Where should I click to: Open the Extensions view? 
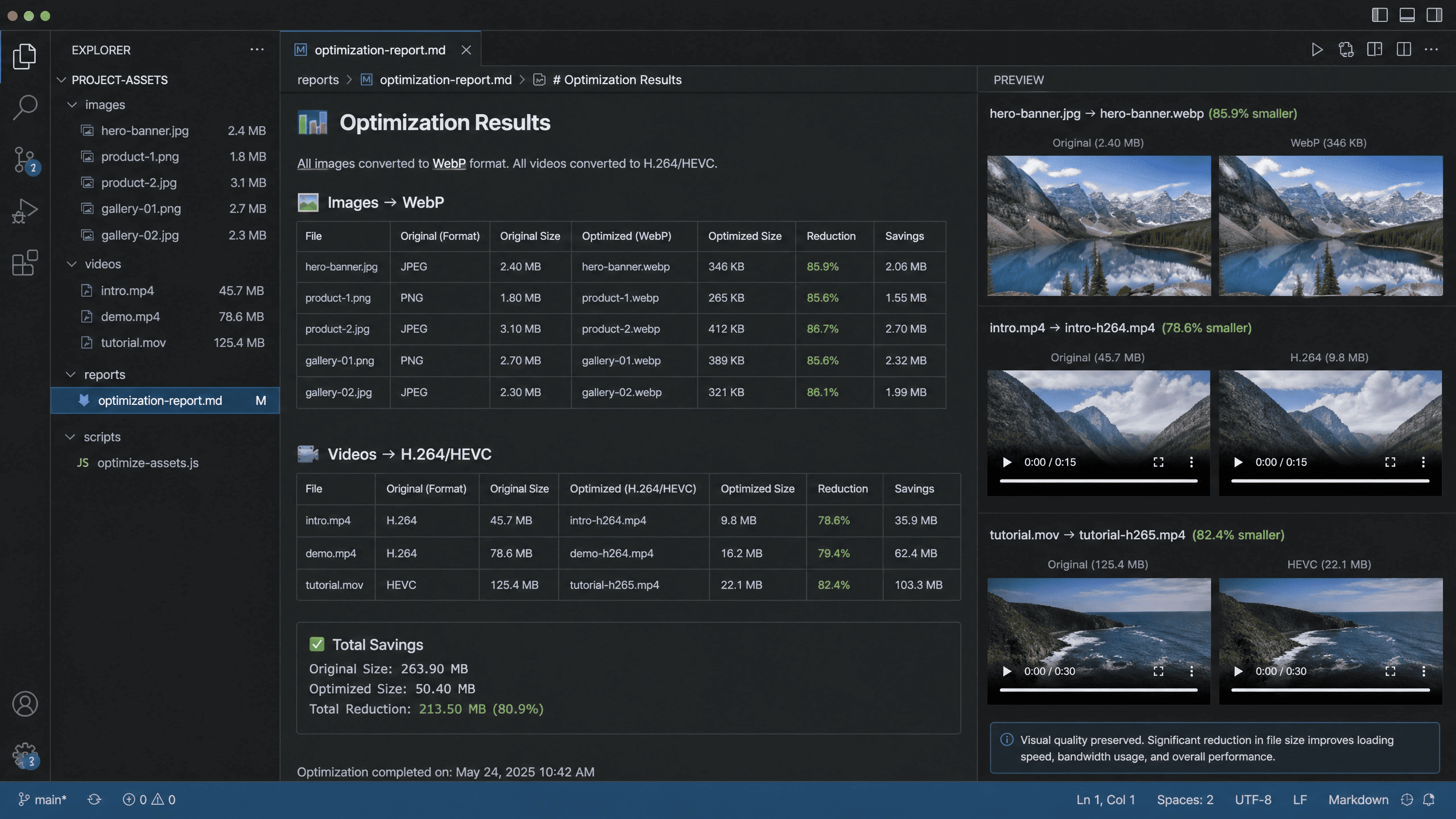[x=24, y=263]
